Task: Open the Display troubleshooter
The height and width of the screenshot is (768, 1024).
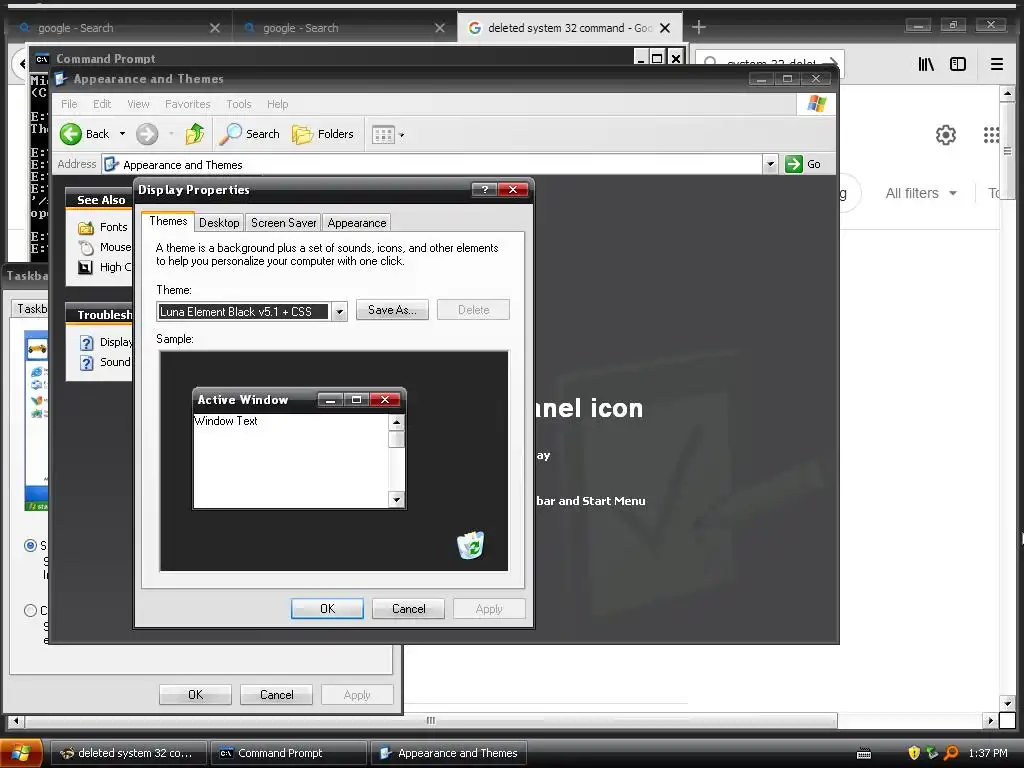Action: [x=105, y=342]
